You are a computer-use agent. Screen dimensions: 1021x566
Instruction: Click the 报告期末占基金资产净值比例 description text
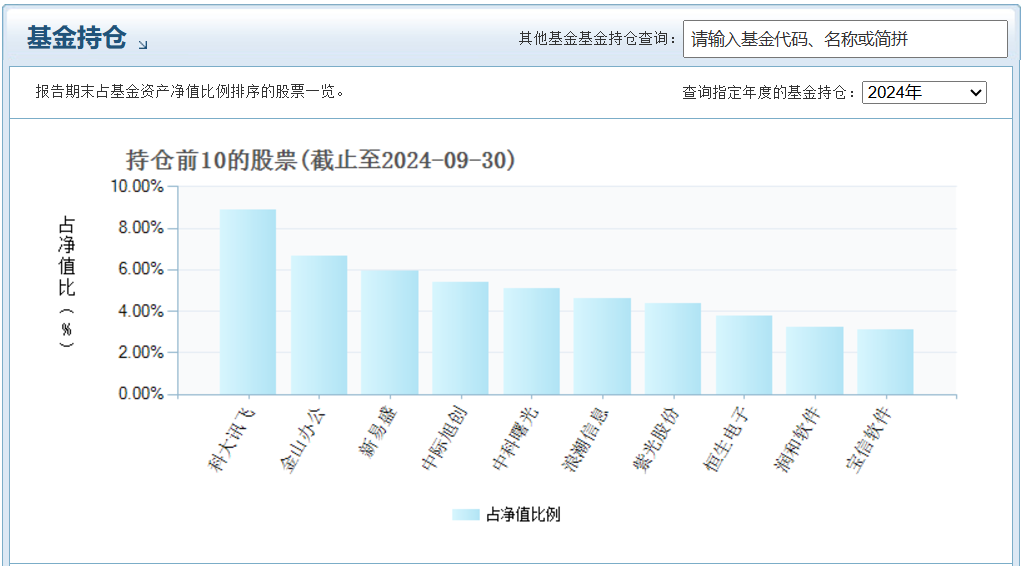coord(189,92)
